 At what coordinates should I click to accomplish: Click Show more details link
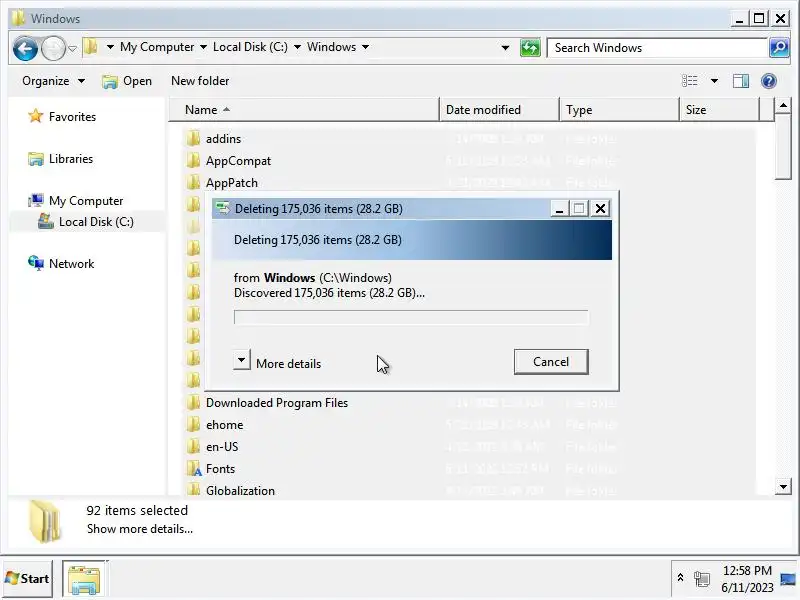(140, 529)
